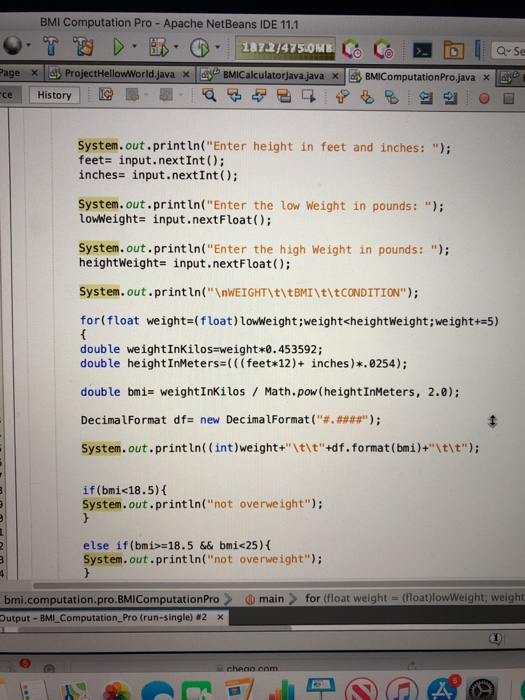
Task: Click Find Next Occurrence icon
Action: click(x=258, y=96)
